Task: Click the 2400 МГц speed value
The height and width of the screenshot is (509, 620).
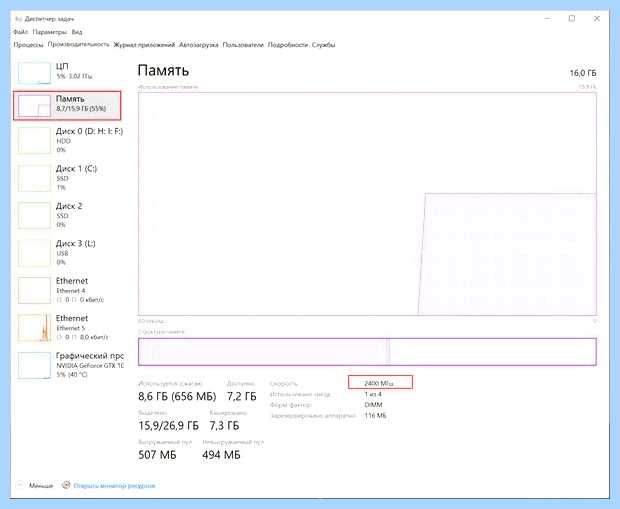Action: [379, 383]
